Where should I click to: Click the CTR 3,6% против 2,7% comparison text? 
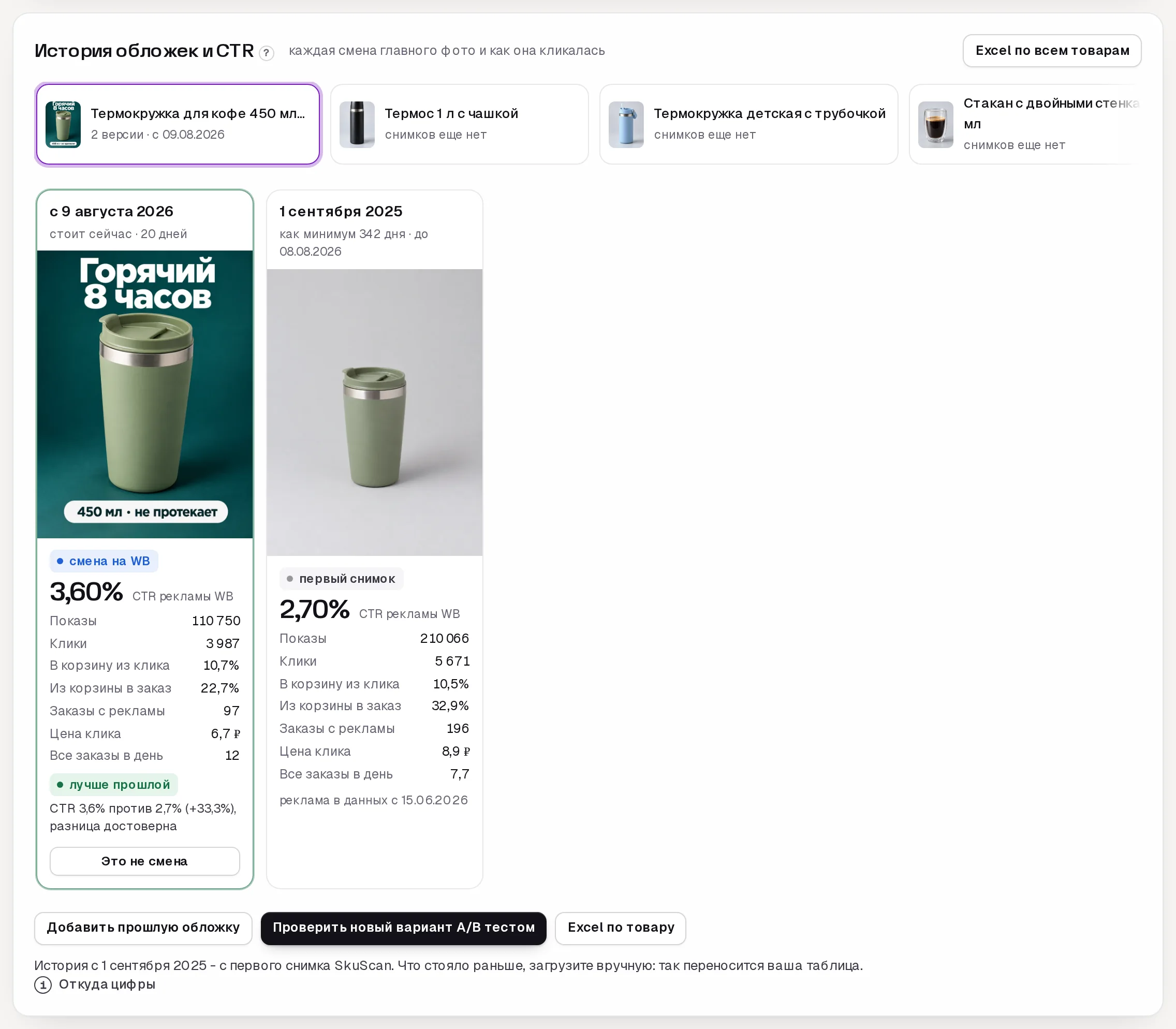pyautogui.click(x=143, y=817)
